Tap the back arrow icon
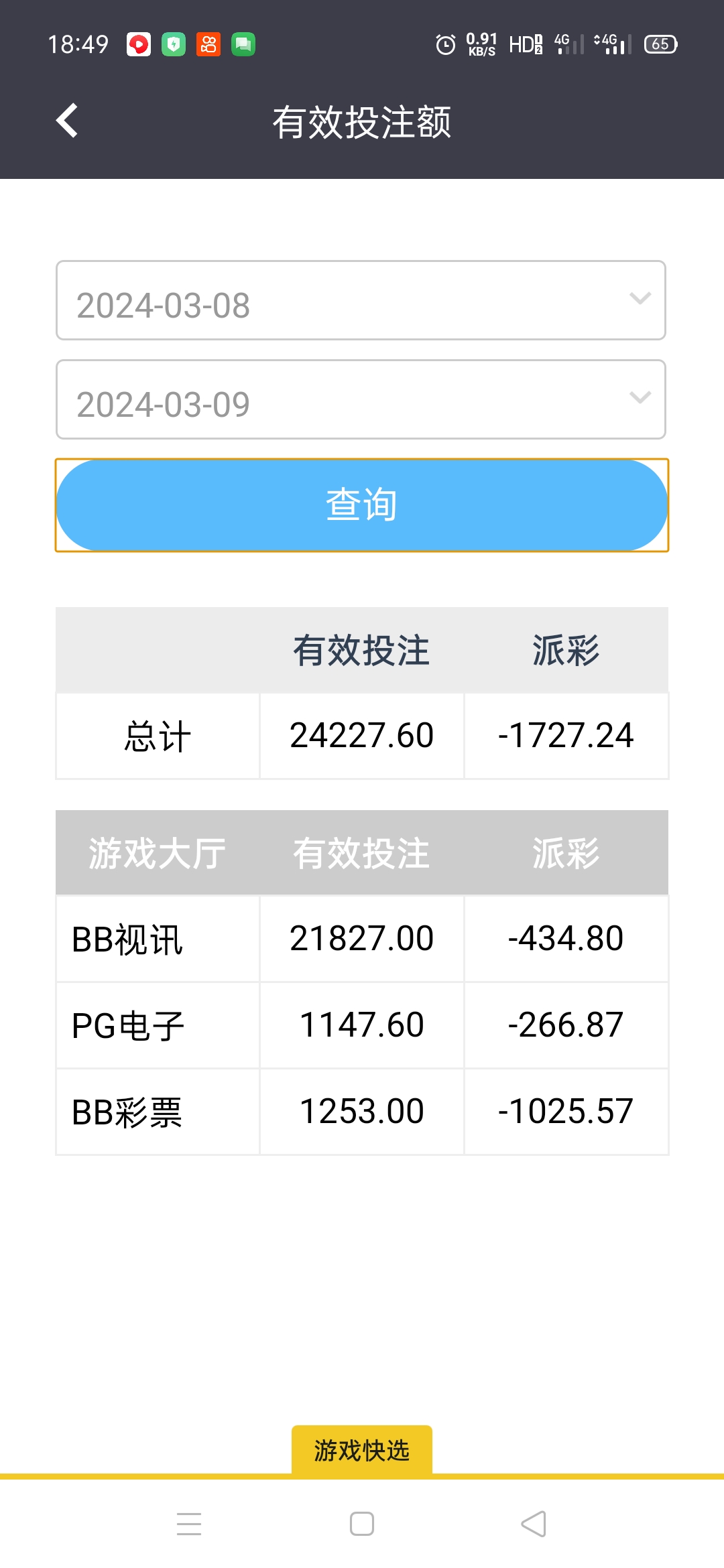Screen dimensions: 724x1568 click(x=67, y=121)
